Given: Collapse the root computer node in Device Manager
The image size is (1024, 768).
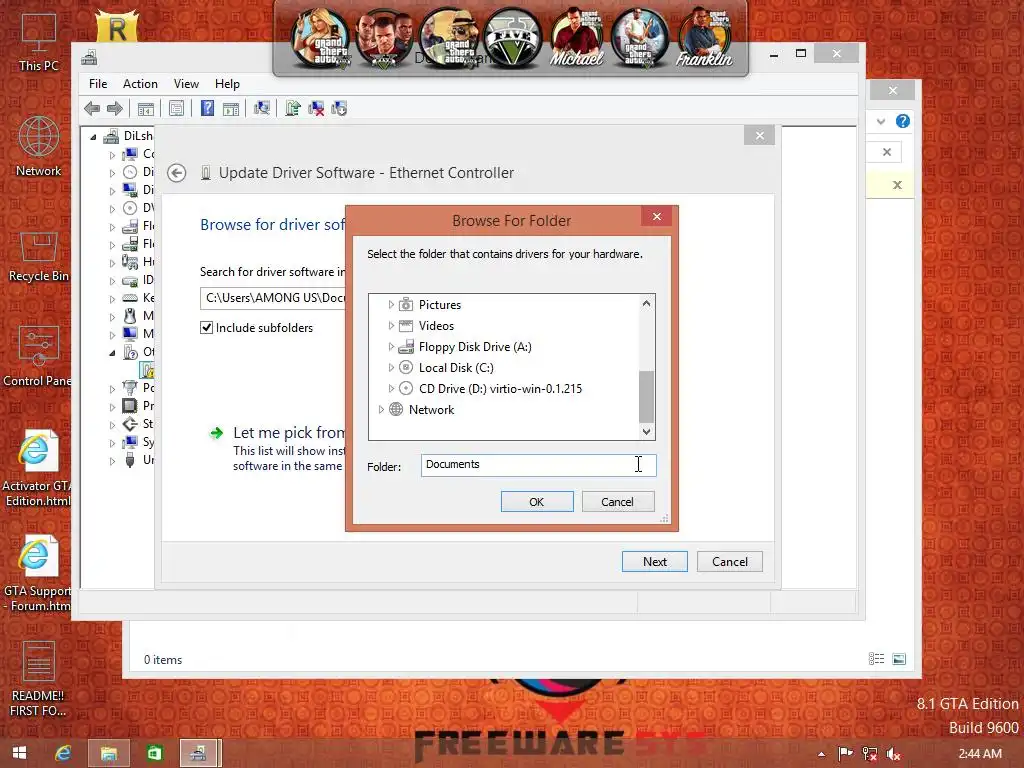Looking at the screenshot, I should pyautogui.click(x=93, y=136).
